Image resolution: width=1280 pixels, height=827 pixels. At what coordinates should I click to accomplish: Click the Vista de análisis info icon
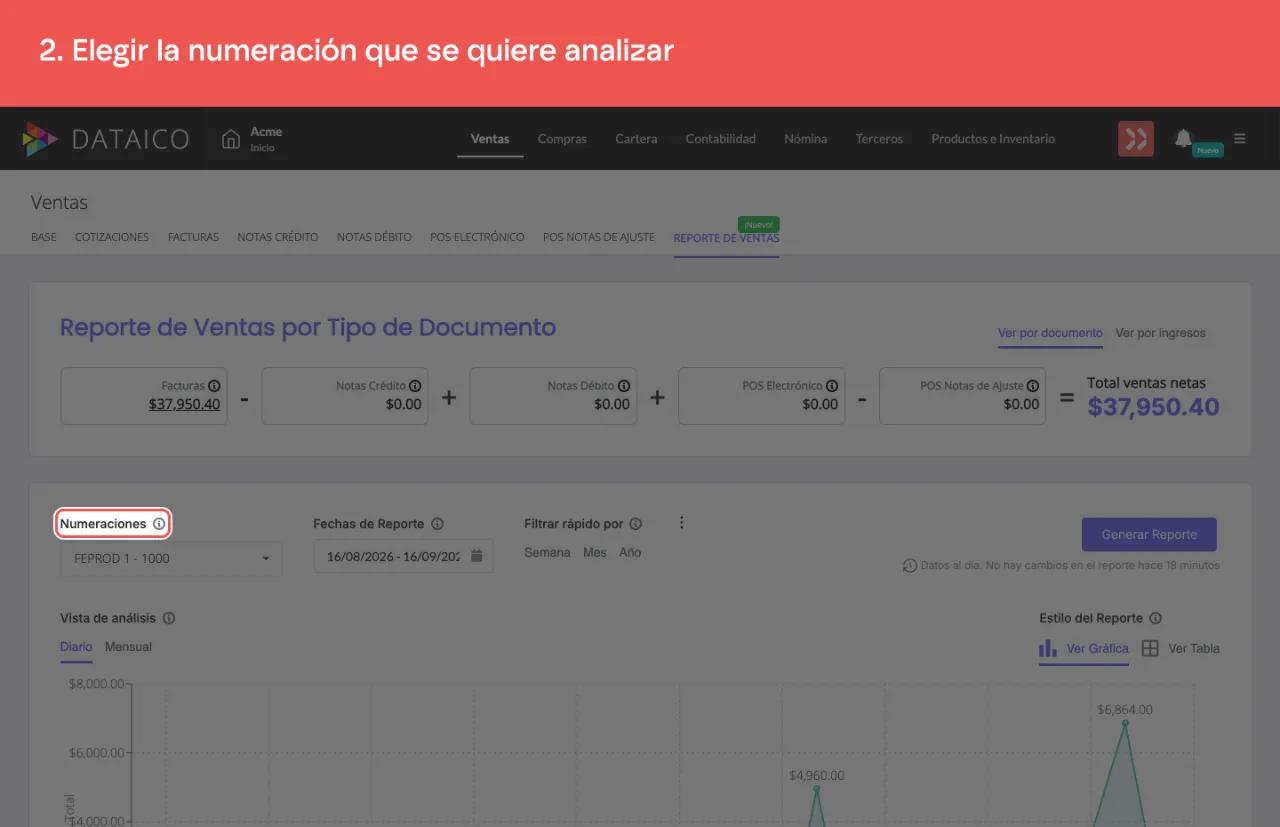pyautogui.click(x=169, y=618)
